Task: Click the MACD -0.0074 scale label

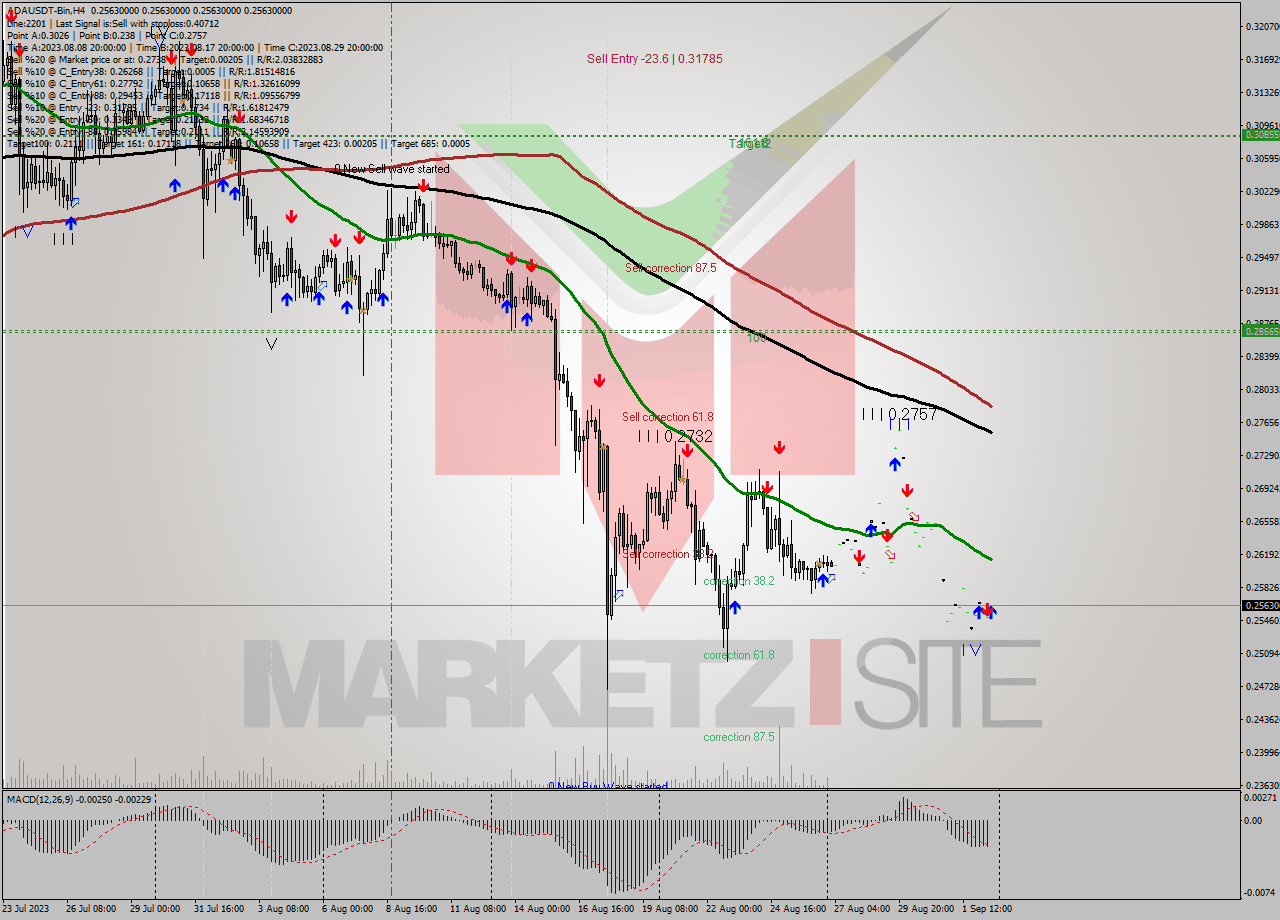Action: click(x=1259, y=892)
